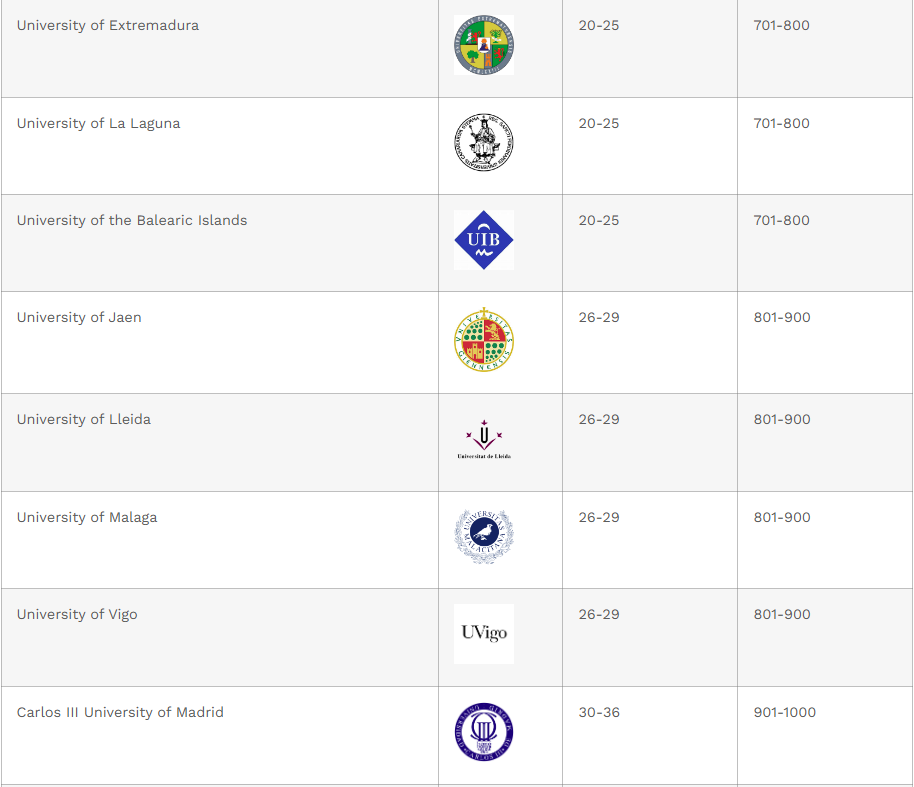Open the University of Jaen link
914x787 pixels.
coord(79,317)
